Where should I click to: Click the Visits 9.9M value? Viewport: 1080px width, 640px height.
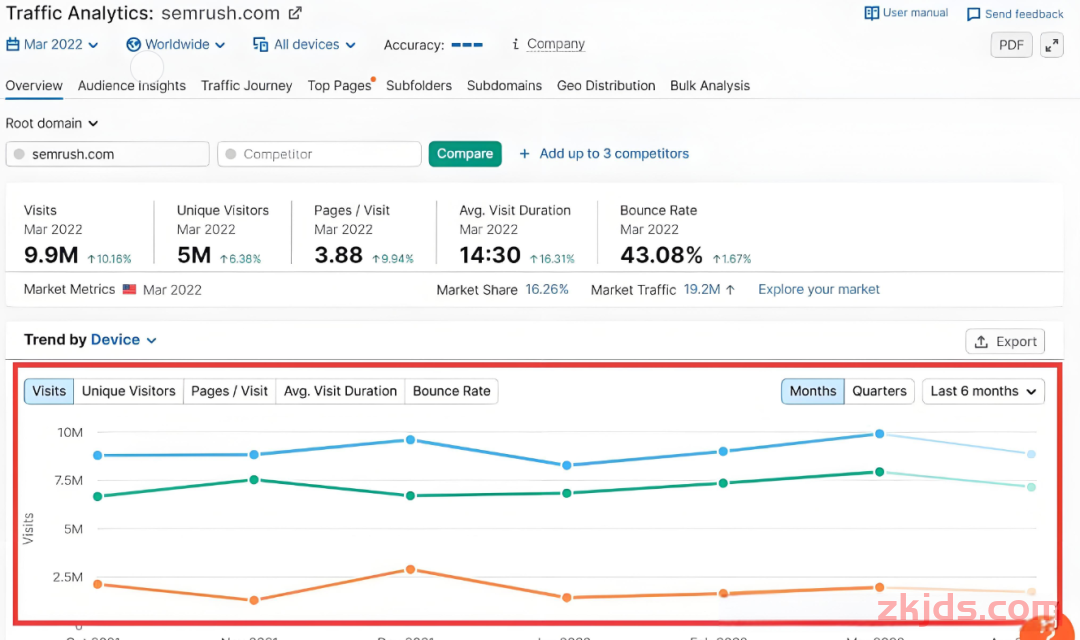pyautogui.click(x=51, y=255)
